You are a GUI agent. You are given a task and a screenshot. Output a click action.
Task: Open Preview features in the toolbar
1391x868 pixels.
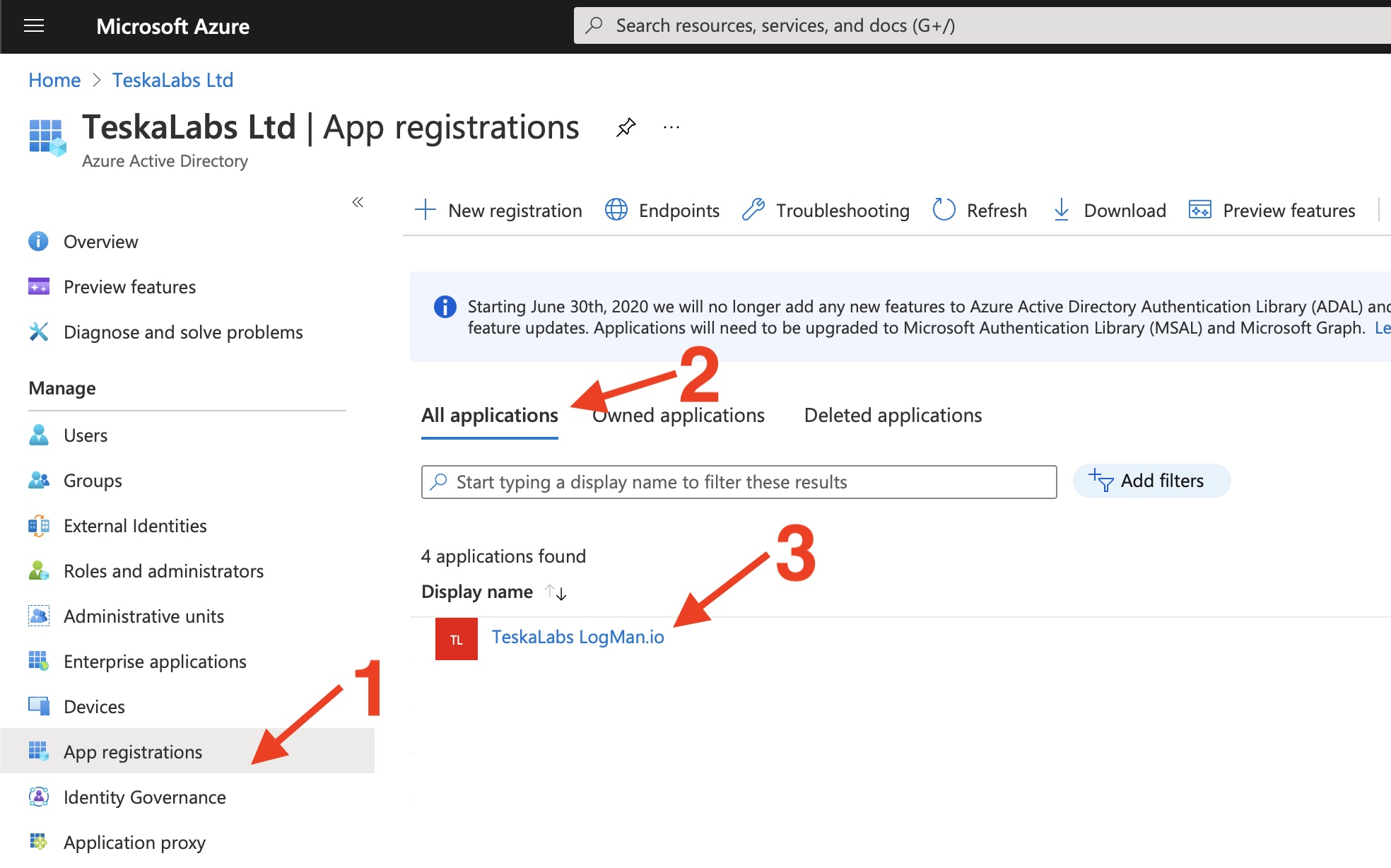pos(1272,210)
